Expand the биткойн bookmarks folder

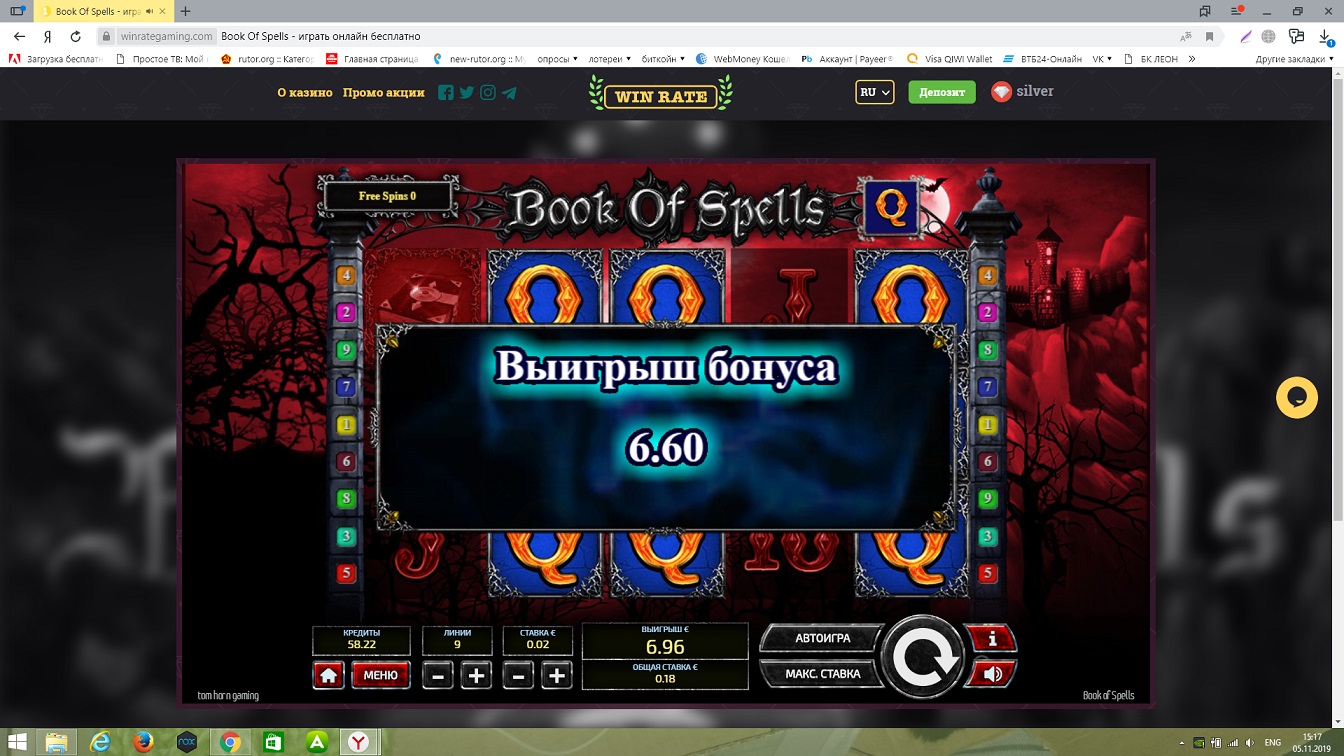(662, 59)
